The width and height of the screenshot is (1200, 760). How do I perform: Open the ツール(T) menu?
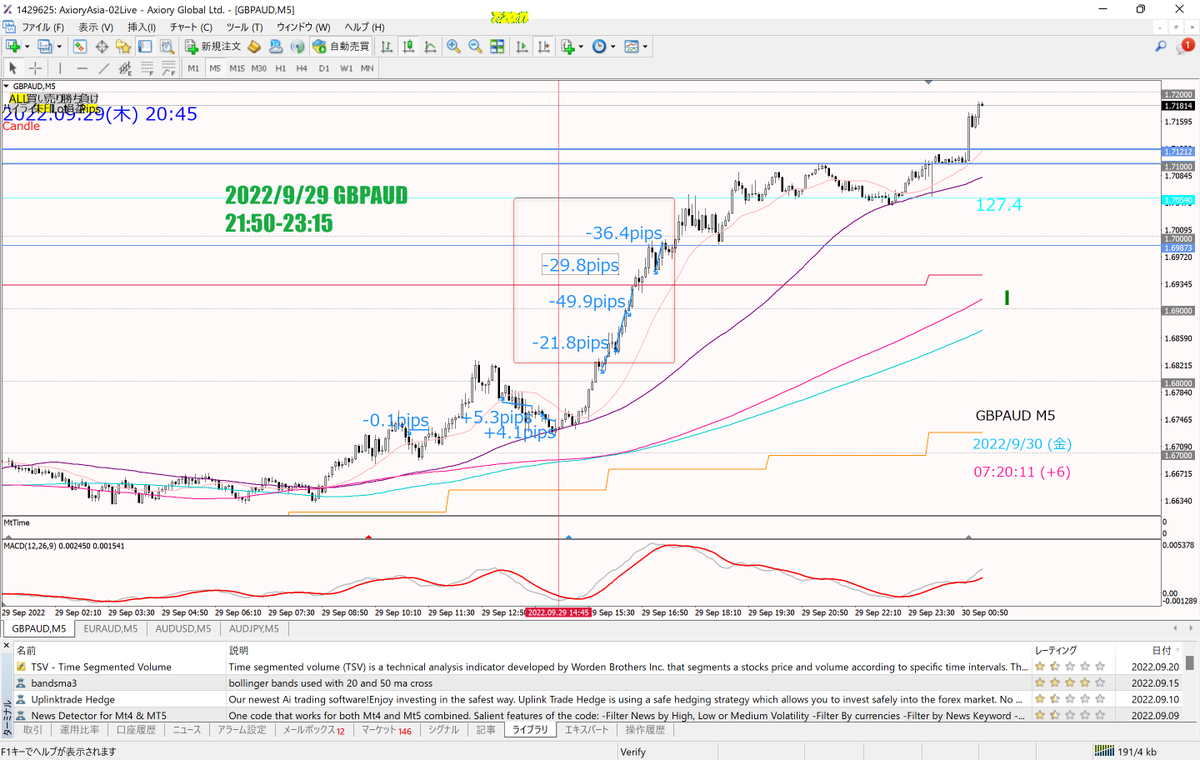tap(245, 27)
